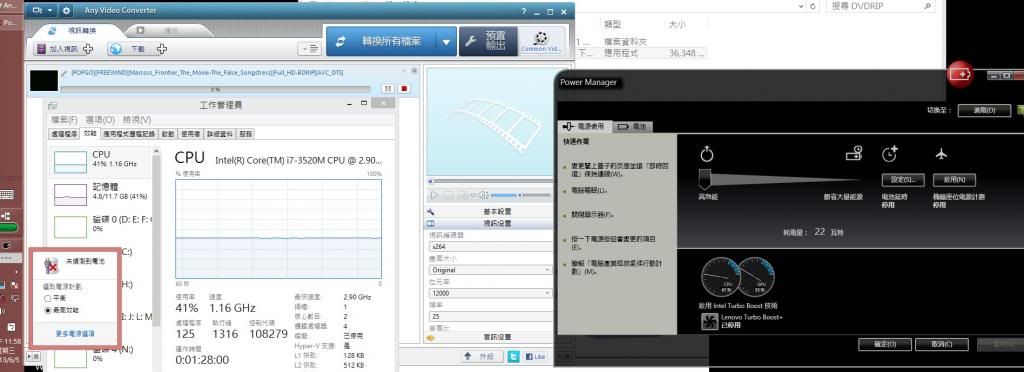Image resolution: width=1024 pixels, height=372 pixels.
Task: Open the 更多電源選項 link in the power popup
Action: tap(74, 333)
